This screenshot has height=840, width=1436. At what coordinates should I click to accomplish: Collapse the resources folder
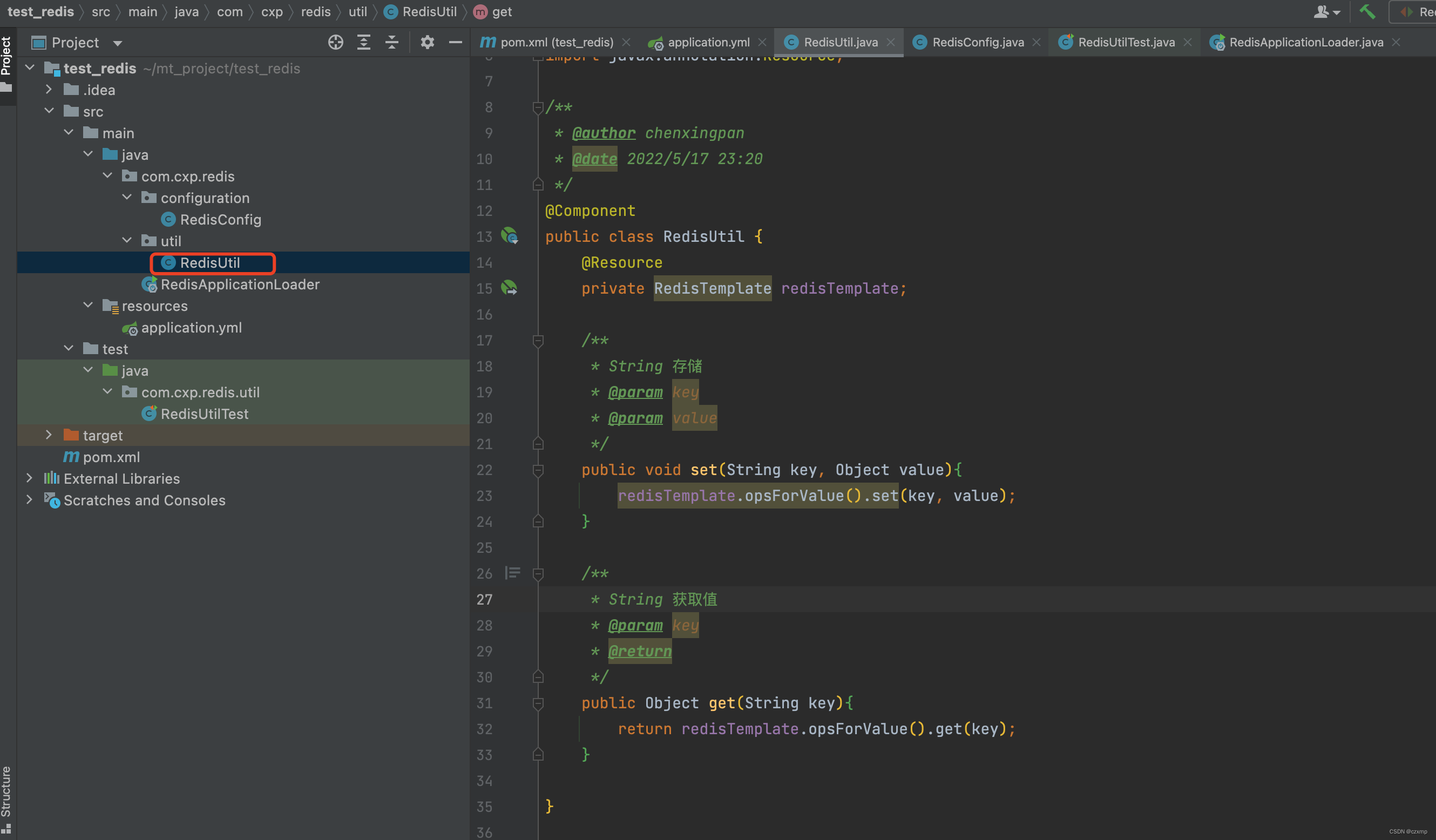(x=88, y=306)
